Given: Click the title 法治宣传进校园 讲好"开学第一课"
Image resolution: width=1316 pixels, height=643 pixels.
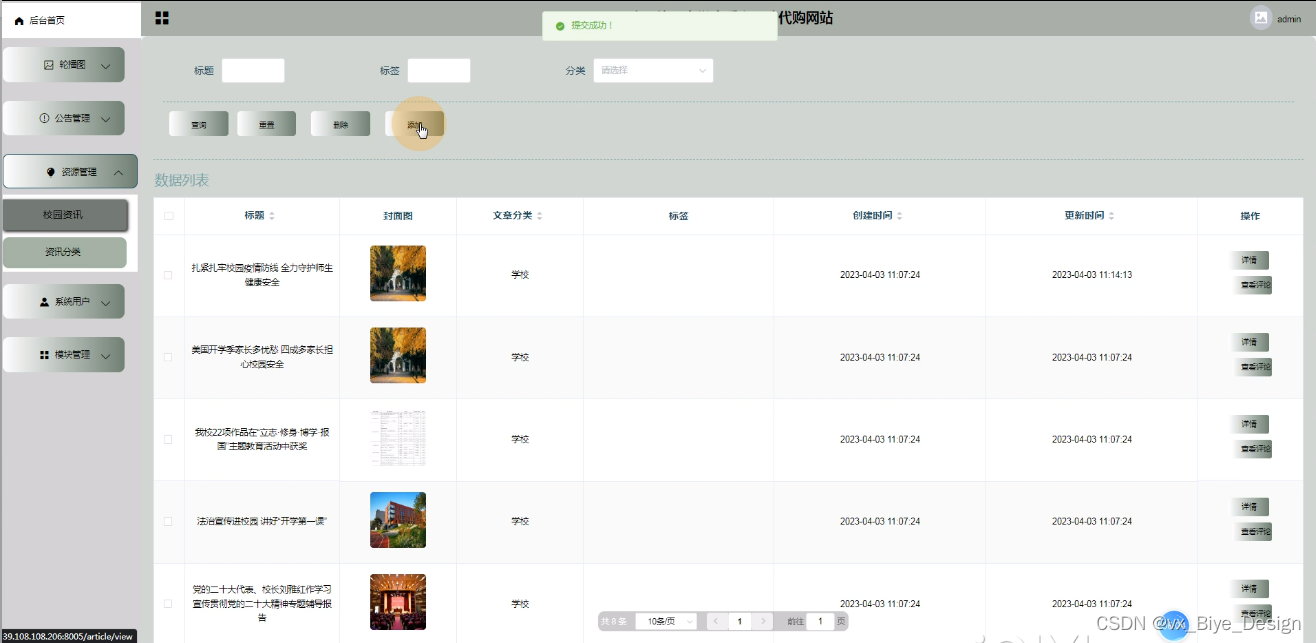Looking at the screenshot, I should point(262,521).
